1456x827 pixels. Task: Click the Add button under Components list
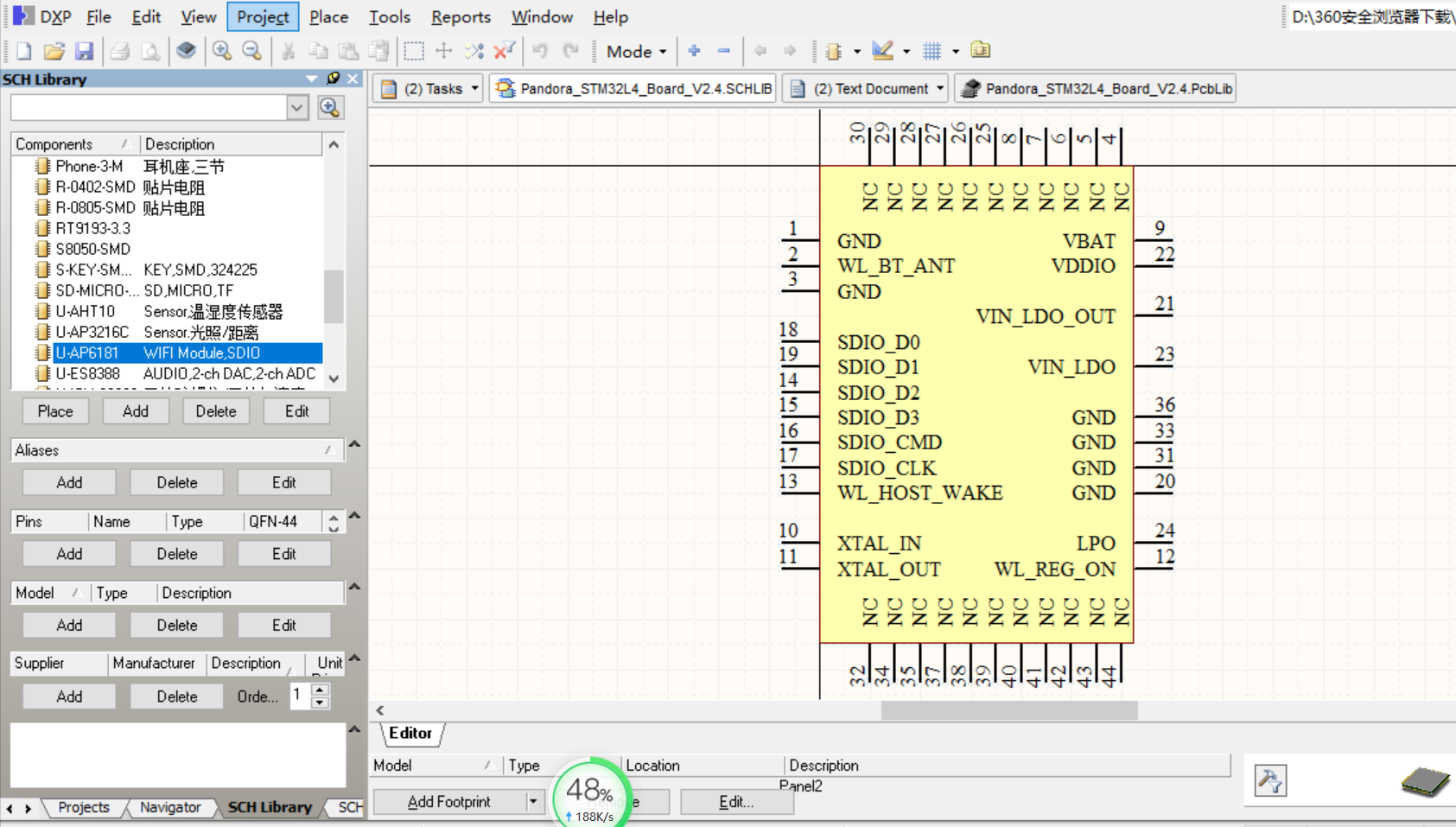(136, 411)
